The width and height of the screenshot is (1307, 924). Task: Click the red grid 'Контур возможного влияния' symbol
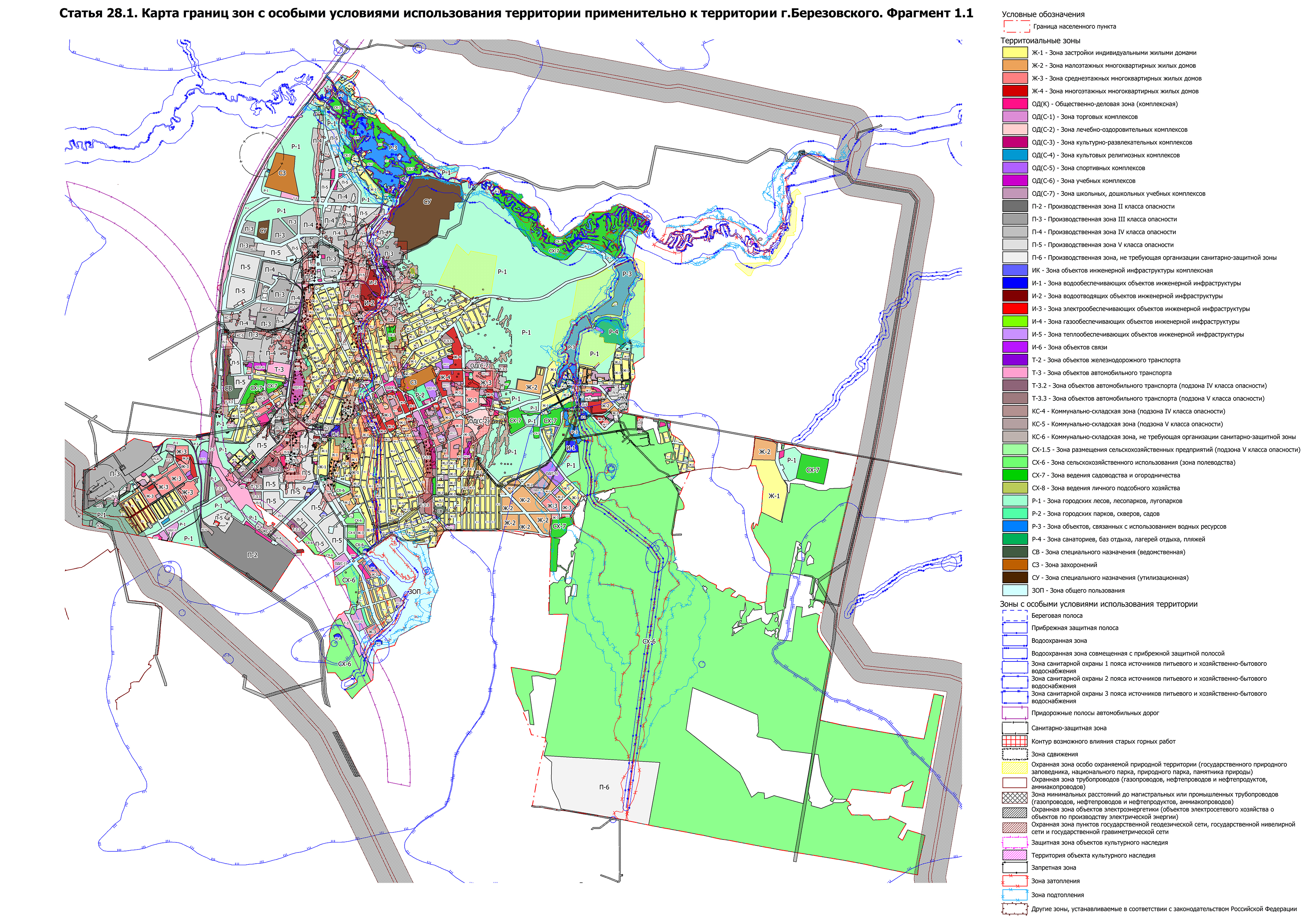1015,742
